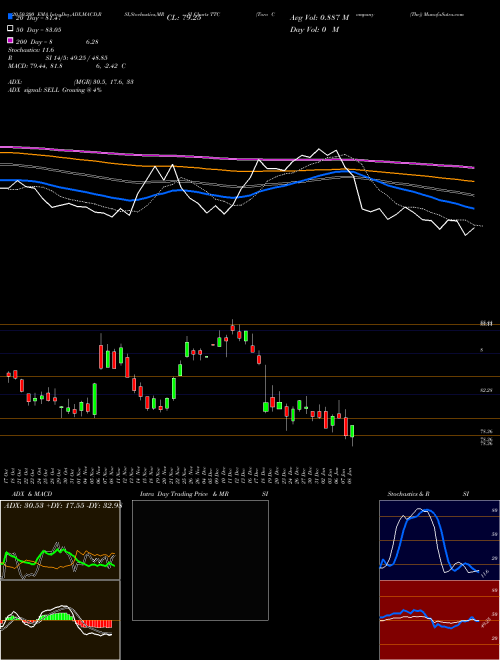Viewport: 500px width, 660px height.
Task: Select the 'CL: 79.25' closing price text
Action: [184, 18]
